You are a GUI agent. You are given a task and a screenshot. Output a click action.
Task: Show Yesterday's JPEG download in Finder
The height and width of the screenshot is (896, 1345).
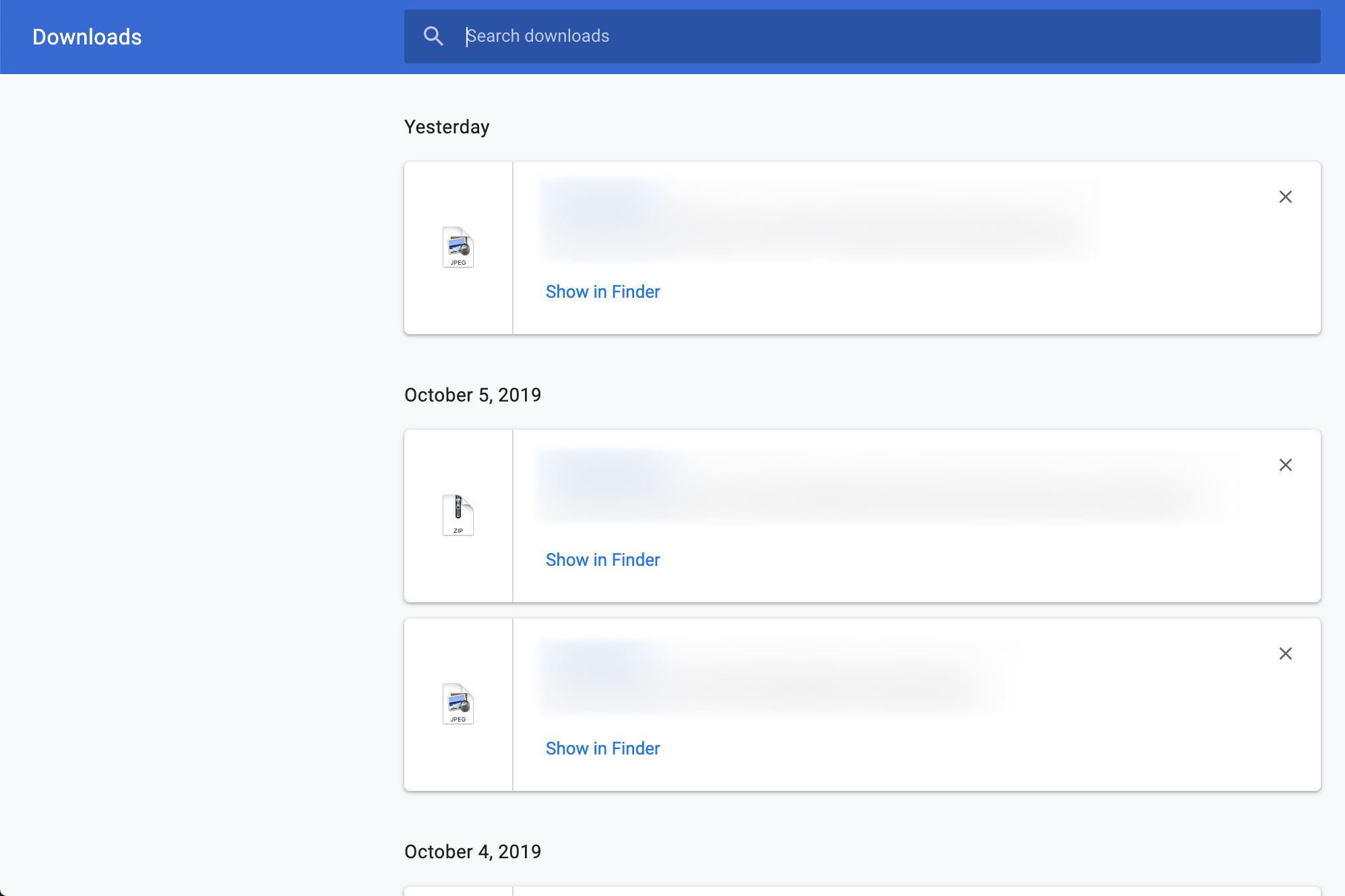(602, 292)
